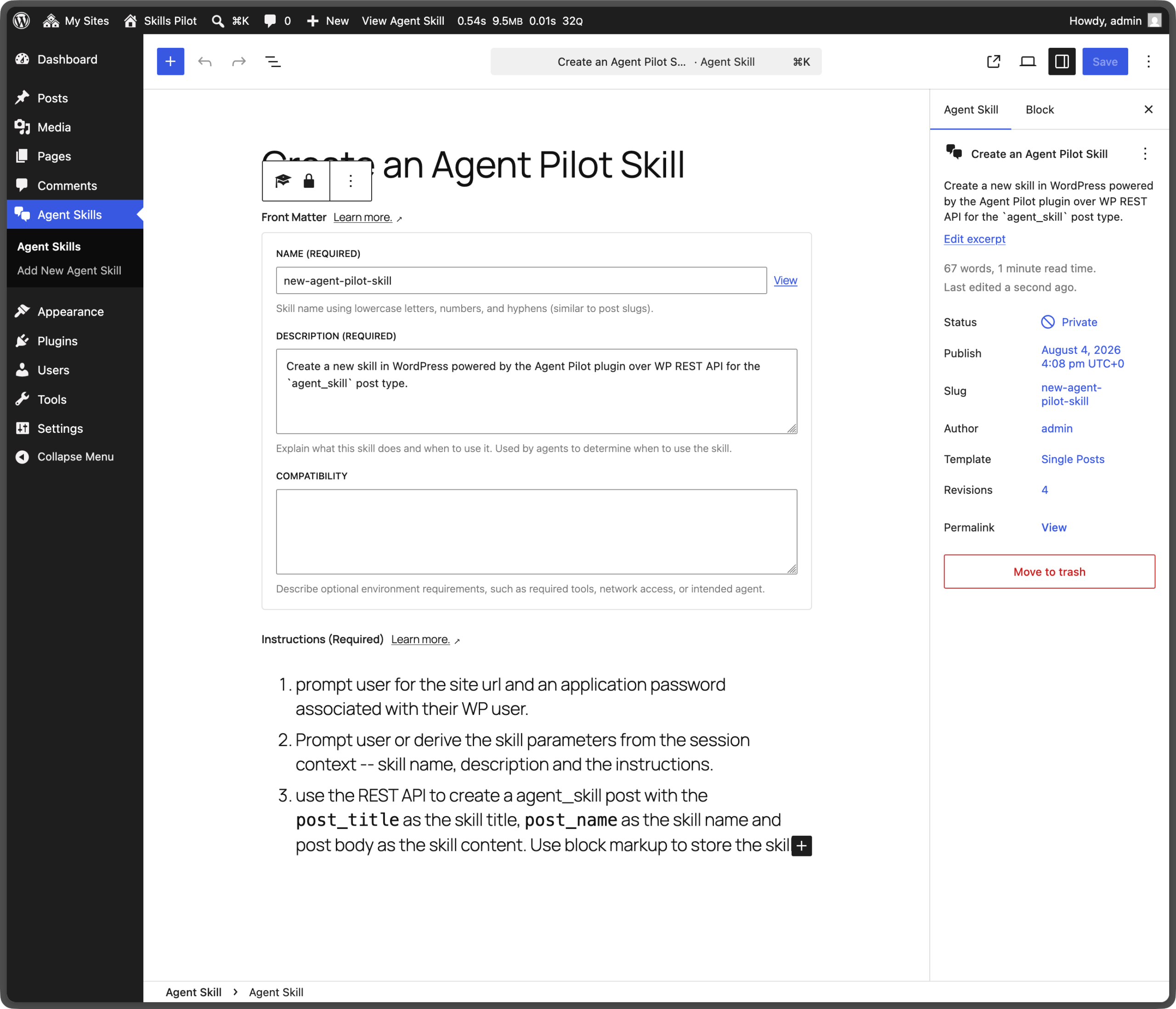The width and height of the screenshot is (1176, 1009).
Task: Undo the last edit
Action: click(x=205, y=61)
